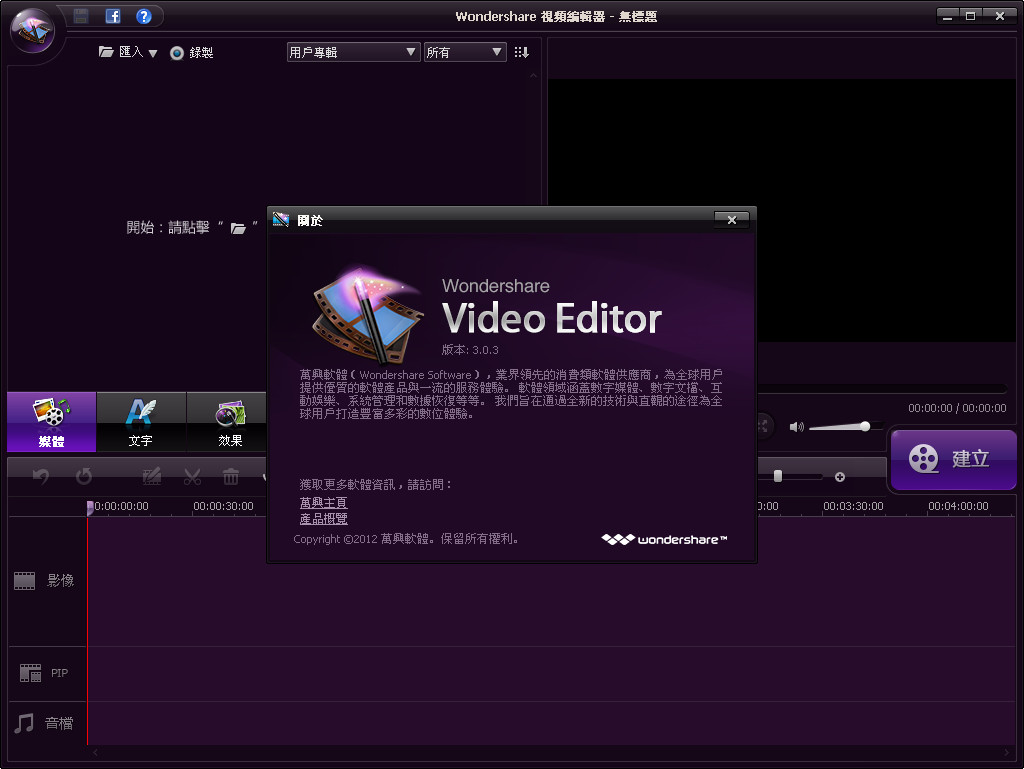
Task: Click the sort order icon beside filters
Action: click(521, 52)
